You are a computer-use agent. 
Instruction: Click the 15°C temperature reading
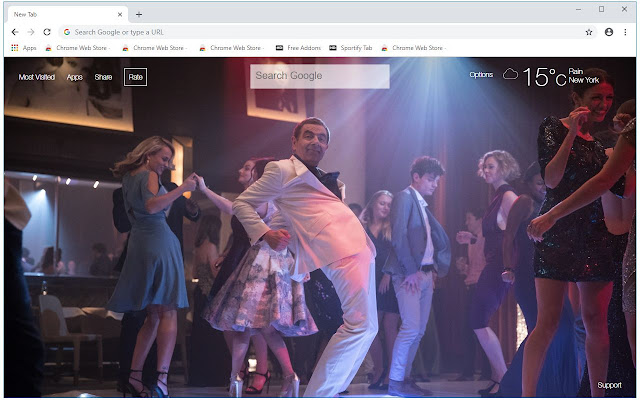tap(544, 77)
